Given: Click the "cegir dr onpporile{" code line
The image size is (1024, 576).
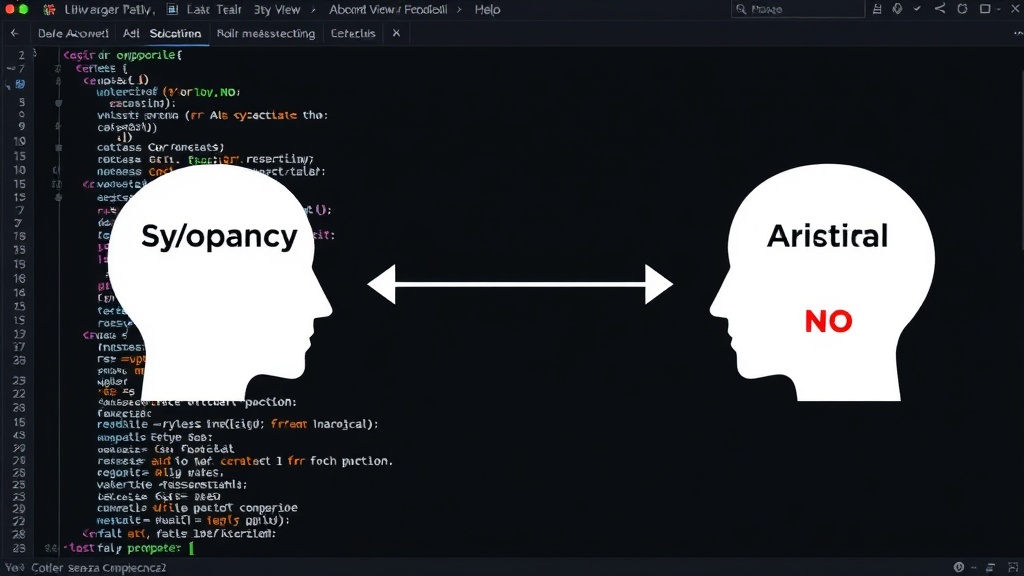Looking at the screenshot, I should (122, 56).
